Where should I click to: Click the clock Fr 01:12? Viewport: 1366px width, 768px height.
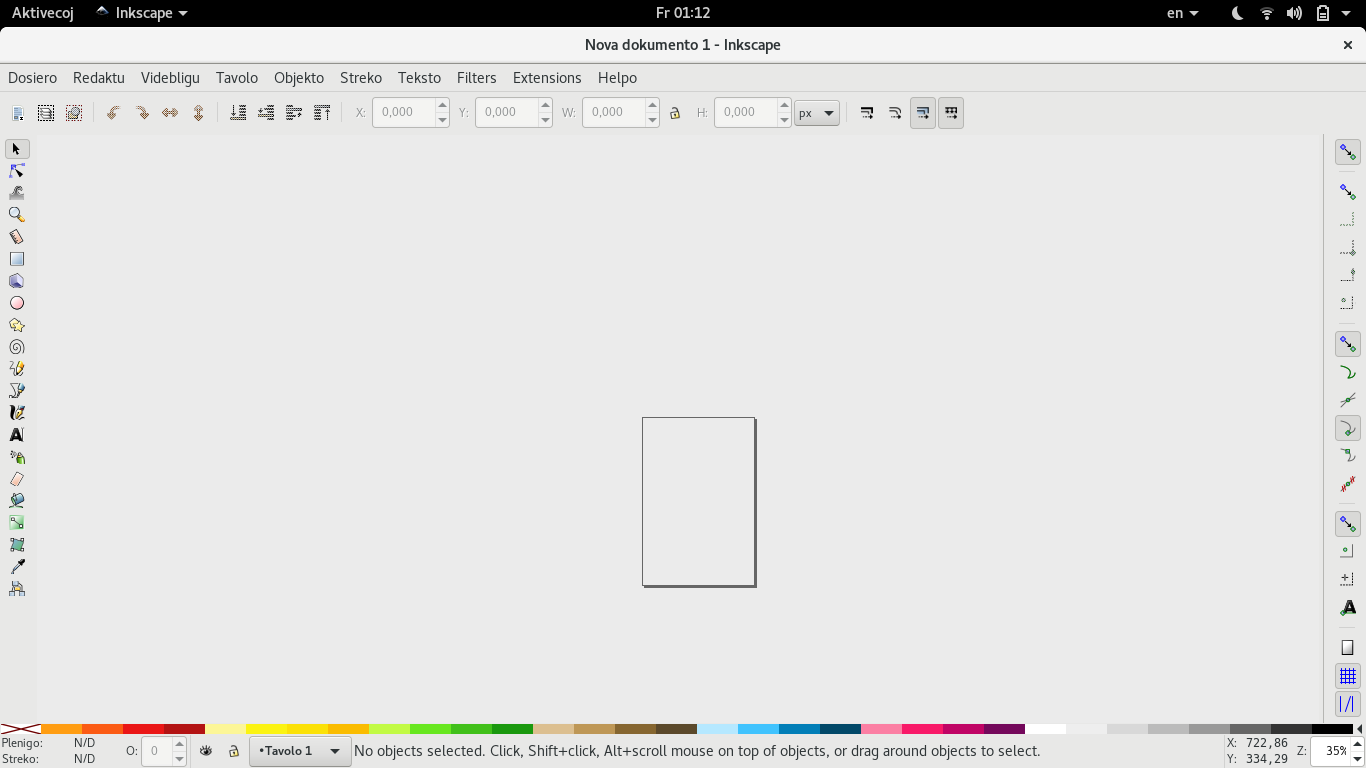coord(683,13)
